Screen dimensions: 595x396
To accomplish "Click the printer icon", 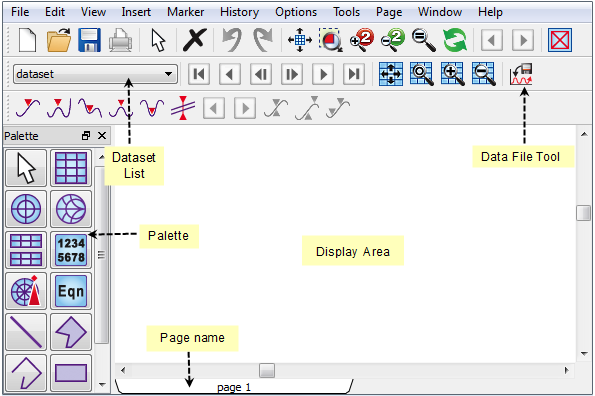I will 120,40.
